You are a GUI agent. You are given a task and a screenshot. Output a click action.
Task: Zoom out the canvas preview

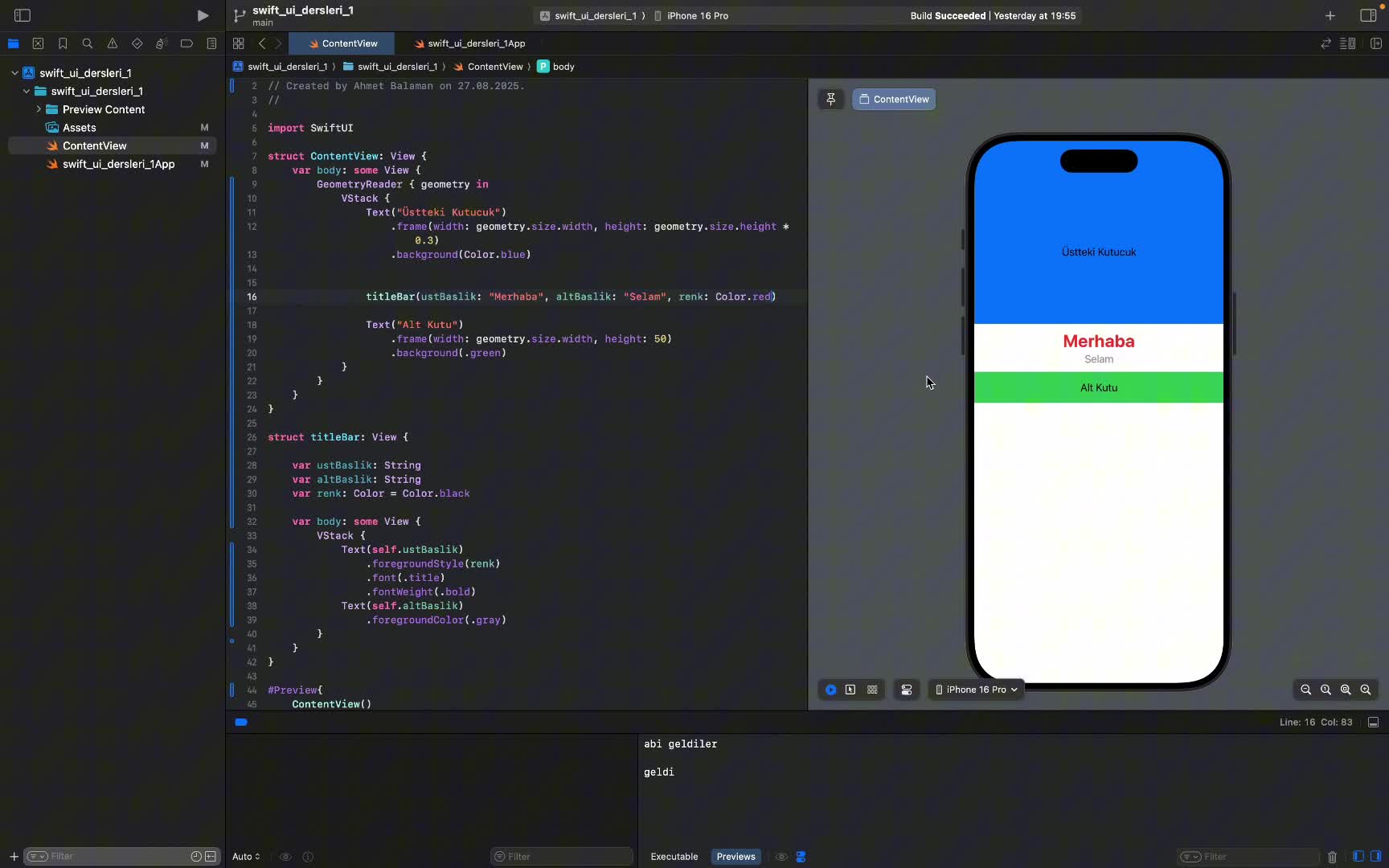pos(1306,690)
